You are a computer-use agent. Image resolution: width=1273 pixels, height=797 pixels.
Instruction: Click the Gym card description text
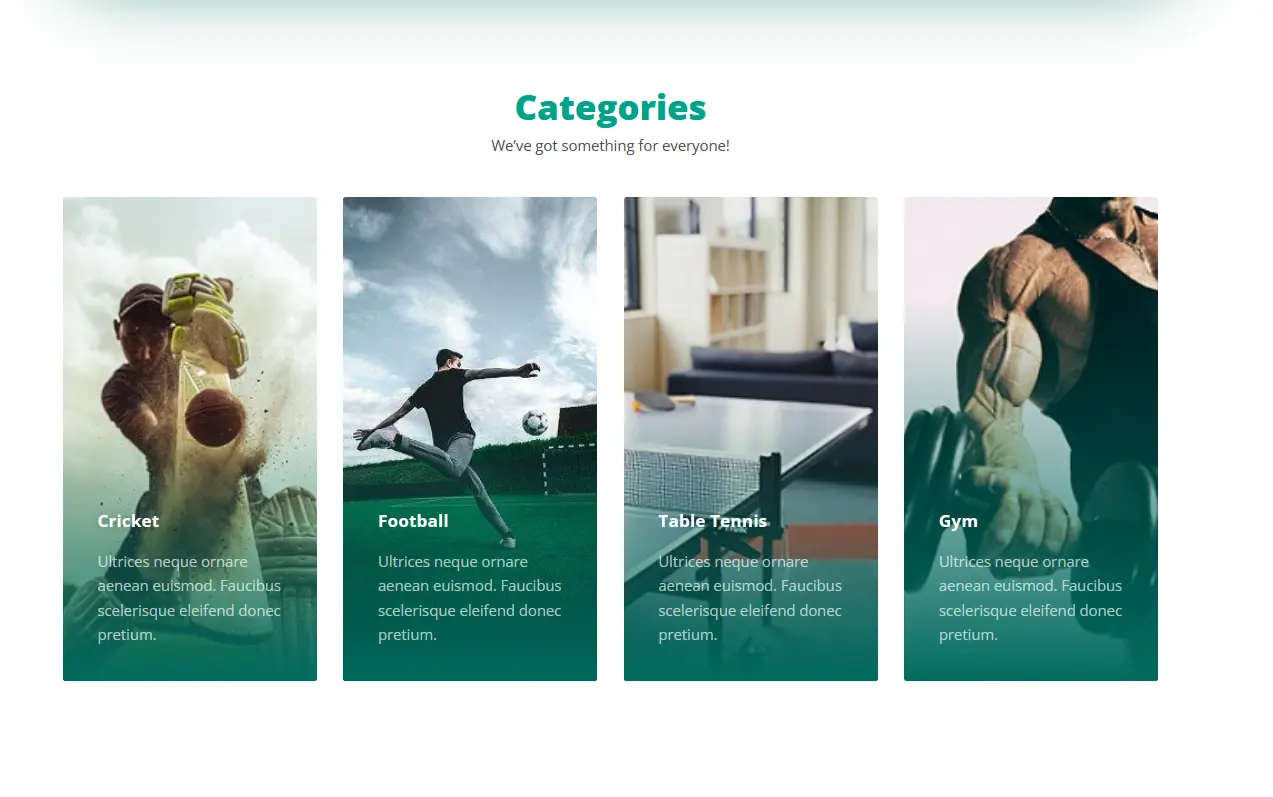[1031, 598]
